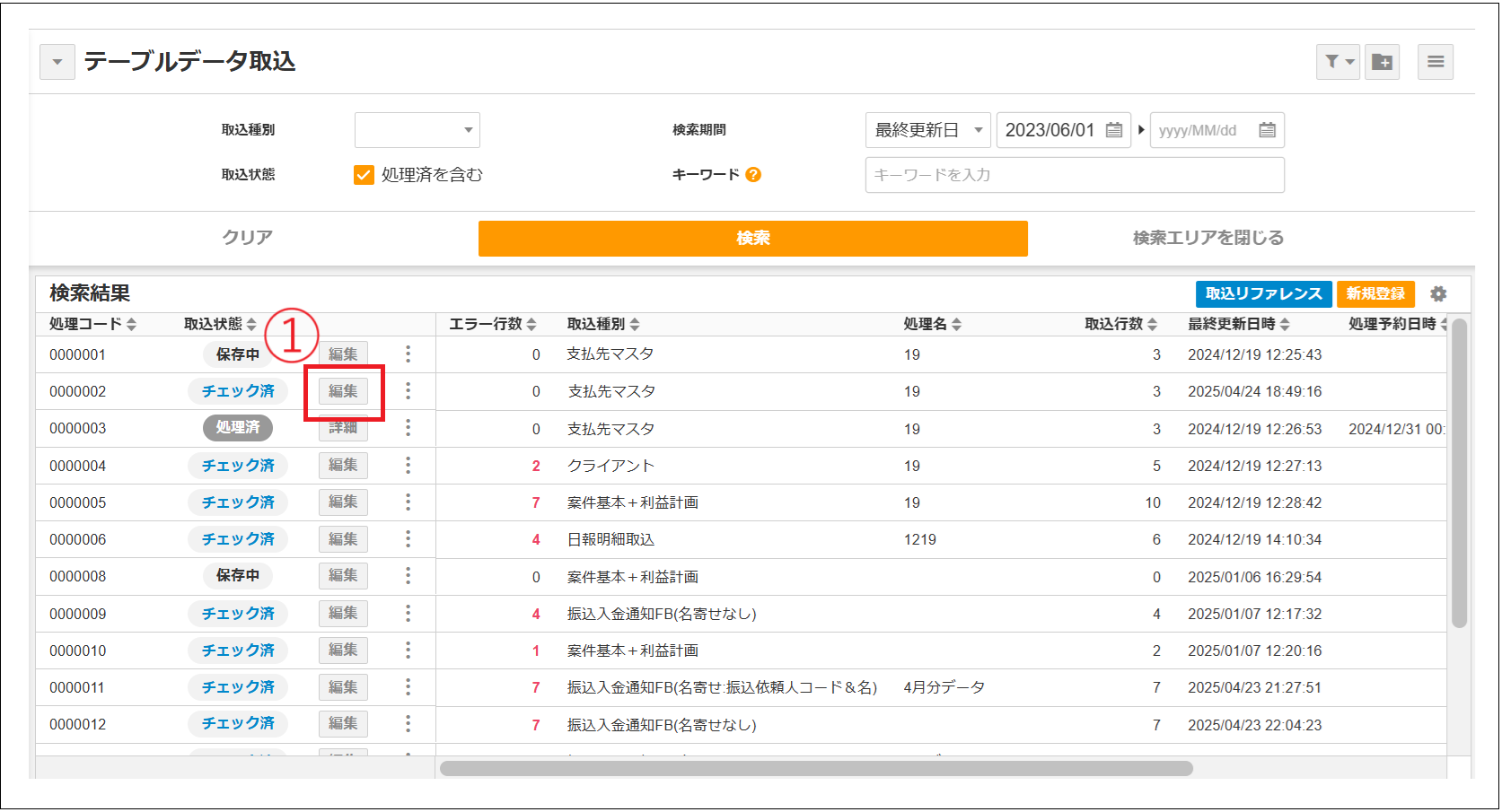Expand the dropdown arrow beside テーブルデータ取込 title
The height and width of the screenshot is (812, 1502).
[x=57, y=62]
